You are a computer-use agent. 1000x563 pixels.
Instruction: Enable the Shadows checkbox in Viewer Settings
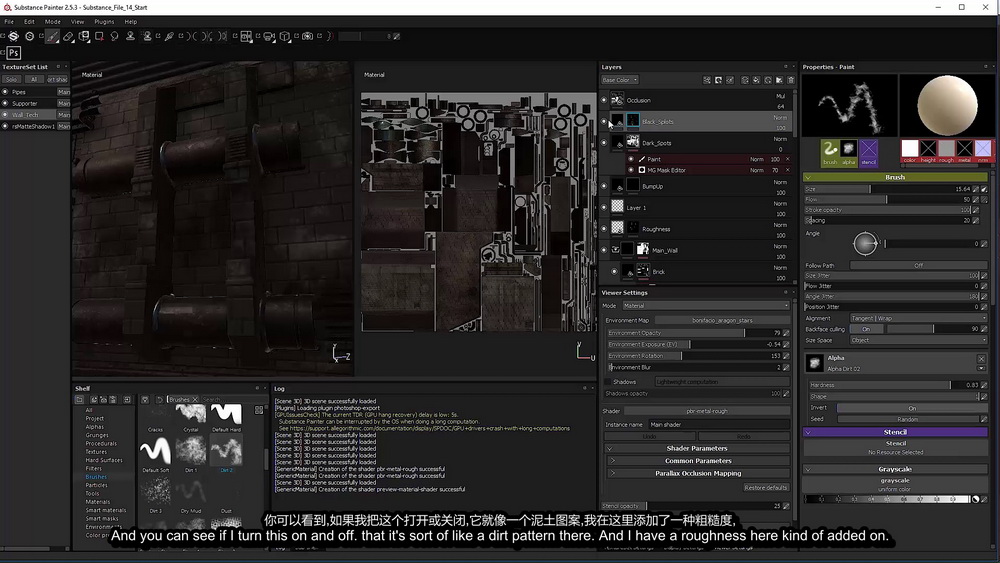tap(608, 381)
